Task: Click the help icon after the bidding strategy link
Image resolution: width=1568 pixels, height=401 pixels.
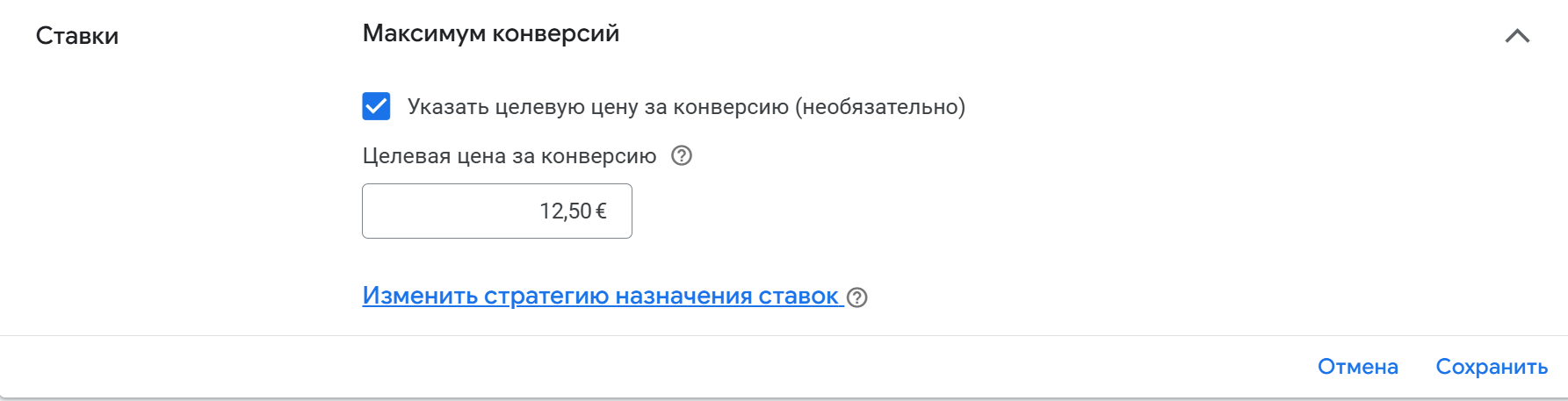Action: [x=857, y=297]
